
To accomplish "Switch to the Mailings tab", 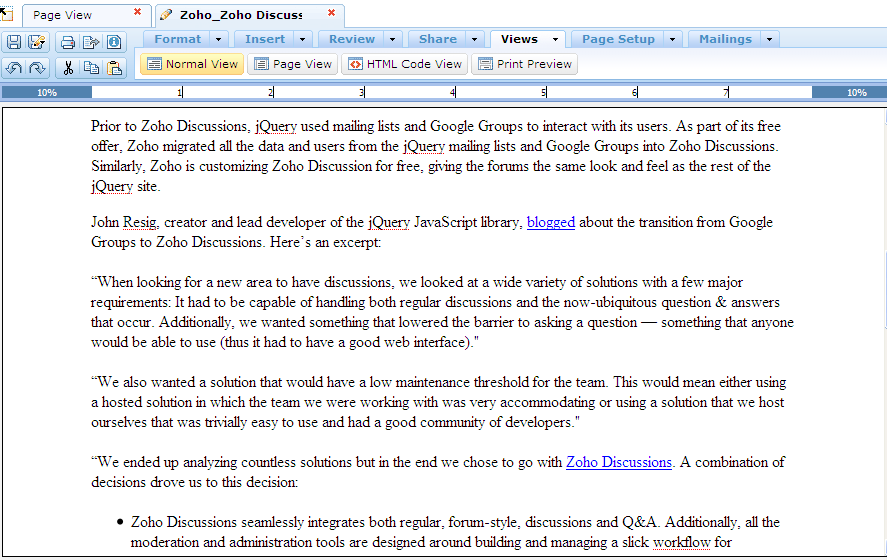I will pos(725,39).
